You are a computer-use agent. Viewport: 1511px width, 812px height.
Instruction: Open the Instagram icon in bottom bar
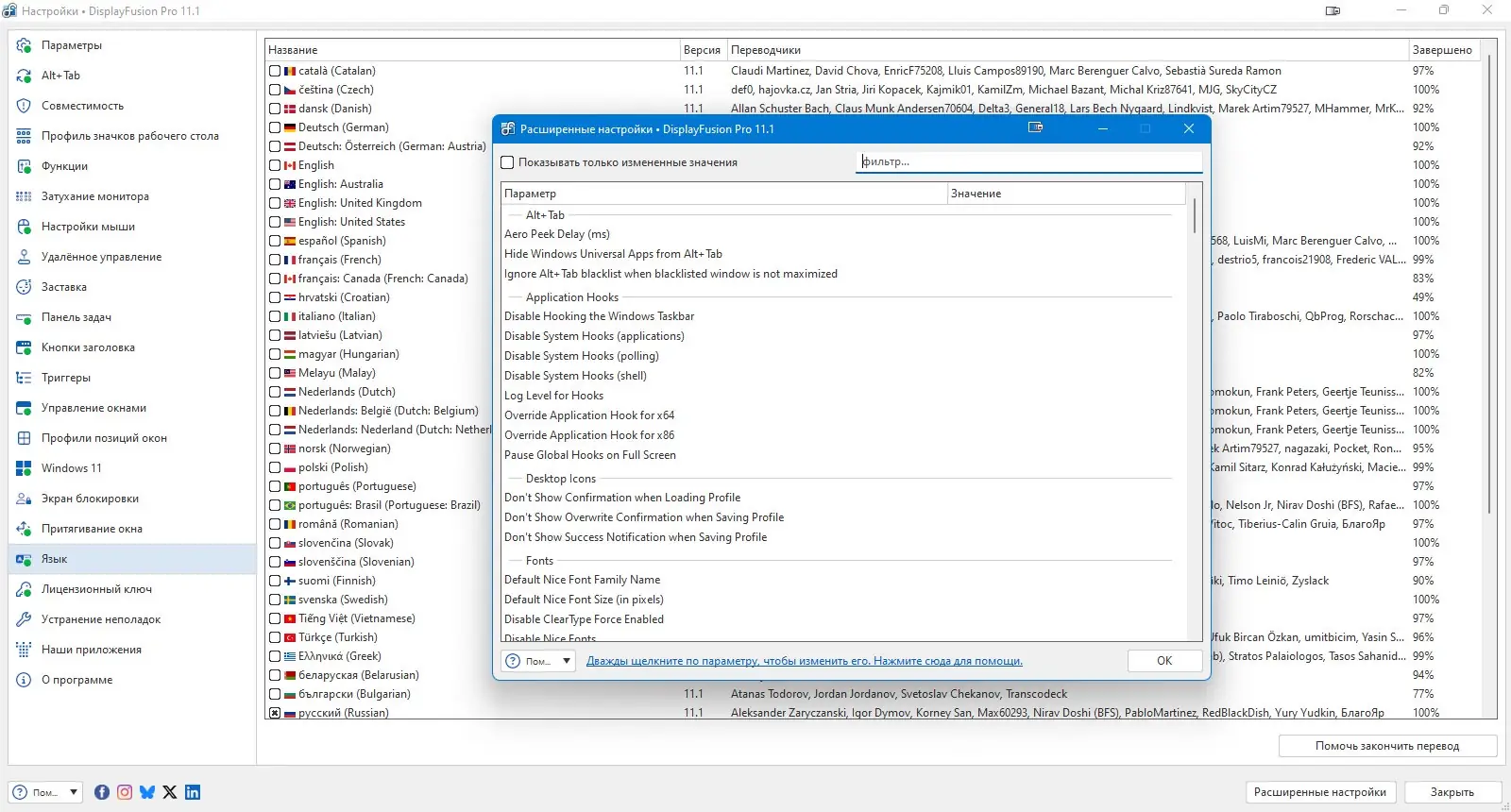tap(125, 792)
